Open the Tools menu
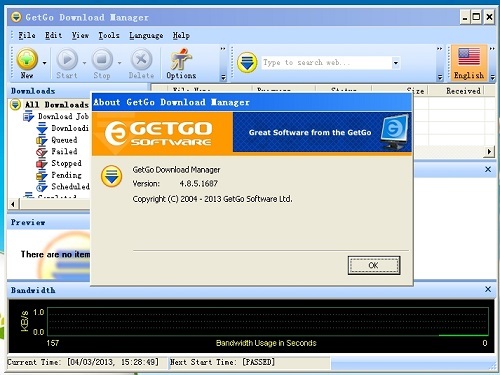The width and height of the screenshot is (500, 375). (109, 35)
